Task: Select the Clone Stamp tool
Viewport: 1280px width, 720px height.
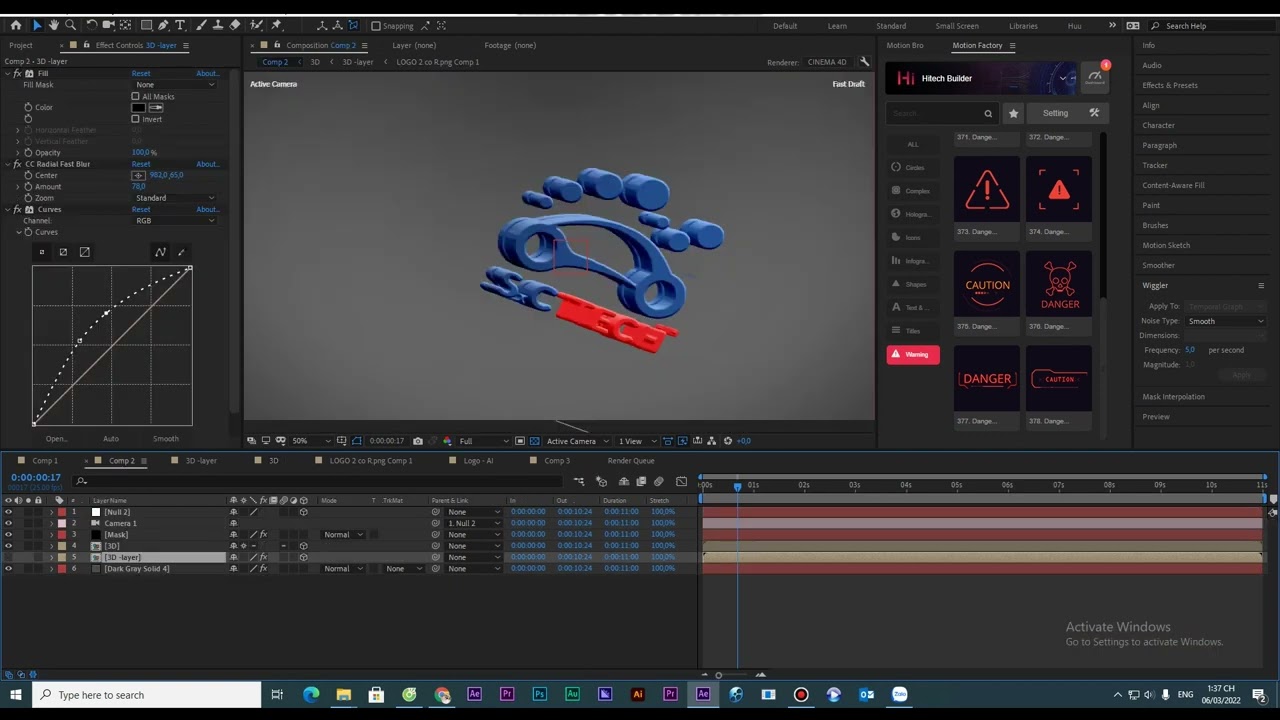Action: [x=217, y=25]
